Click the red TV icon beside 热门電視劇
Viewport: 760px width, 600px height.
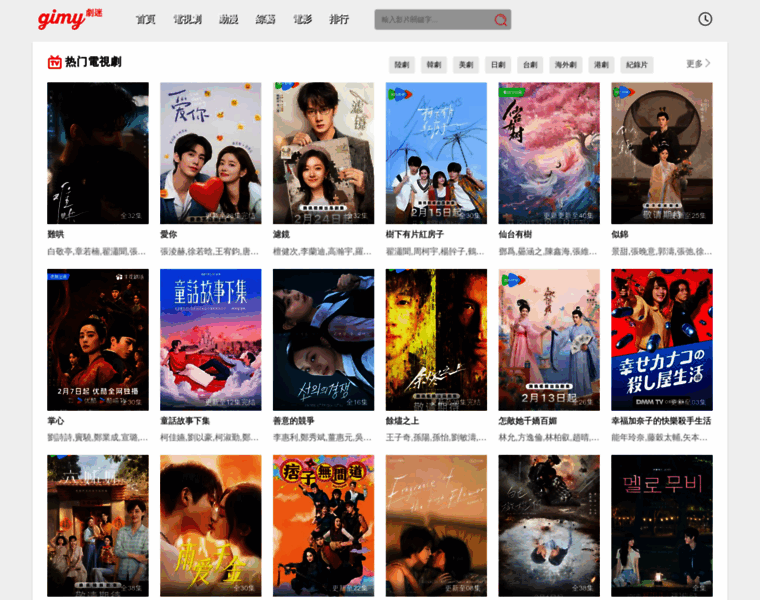click(x=54, y=62)
